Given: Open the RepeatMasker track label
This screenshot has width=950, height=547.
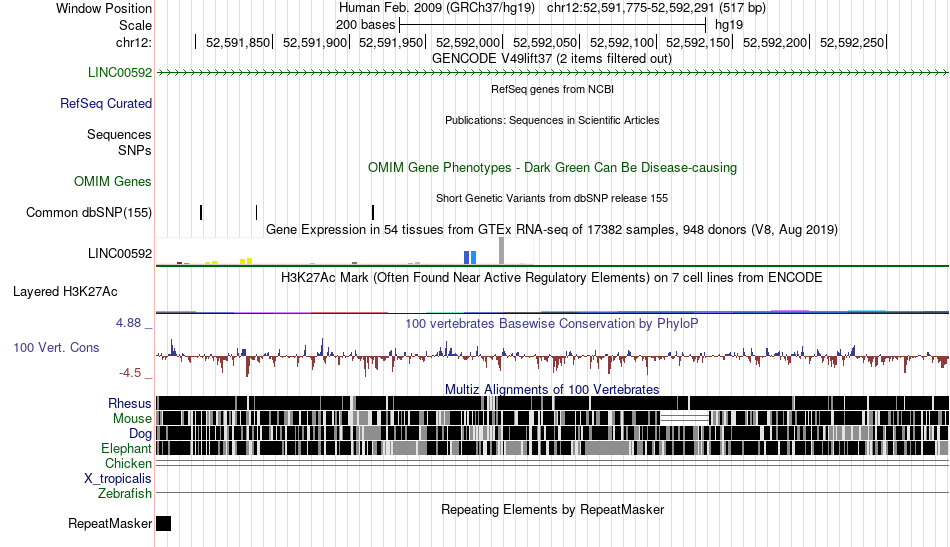Looking at the screenshot, I should (110, 524).
